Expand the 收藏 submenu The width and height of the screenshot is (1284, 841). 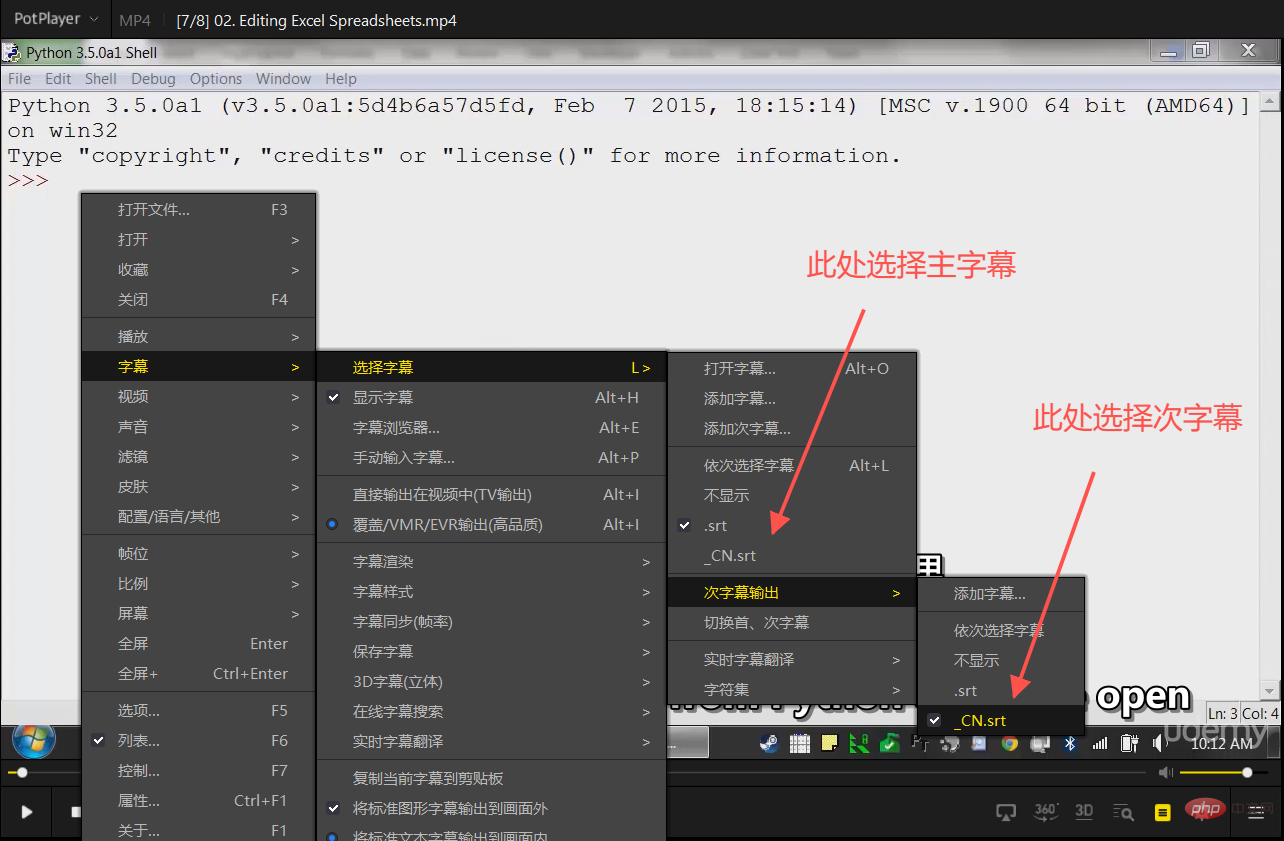[198, 269]
